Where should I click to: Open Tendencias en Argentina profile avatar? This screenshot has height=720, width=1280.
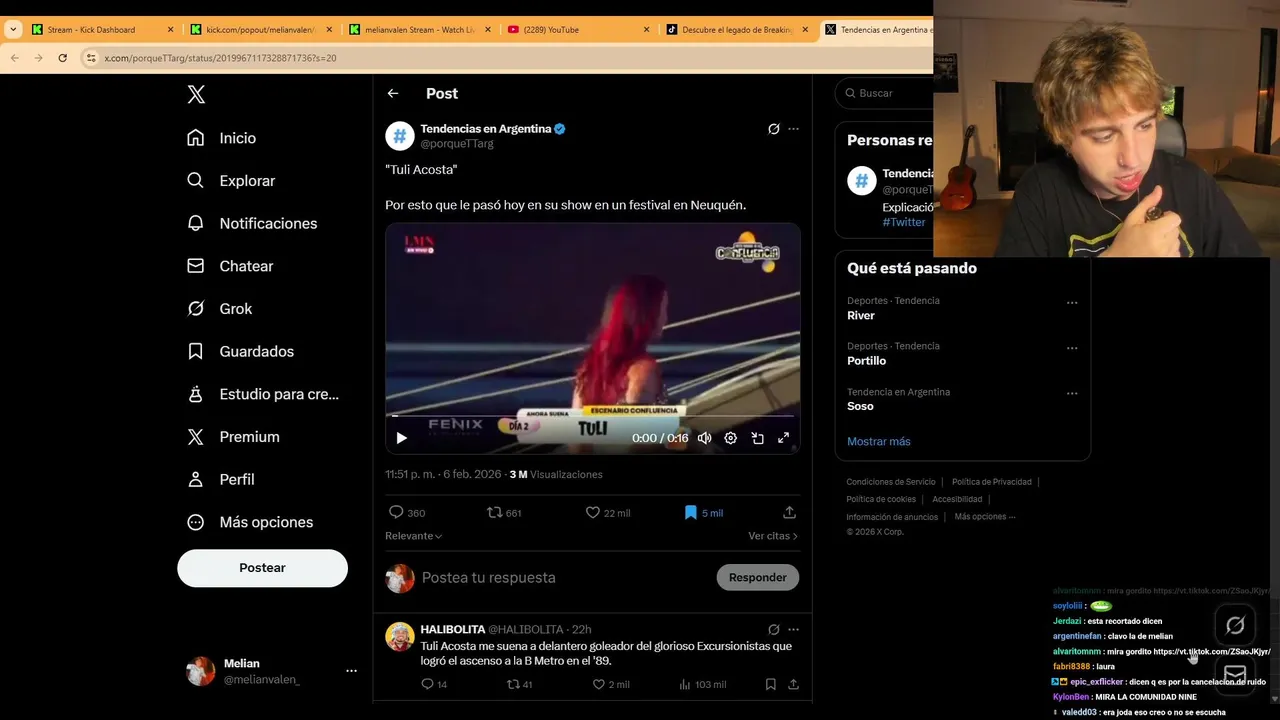click(x=400, y=136)
